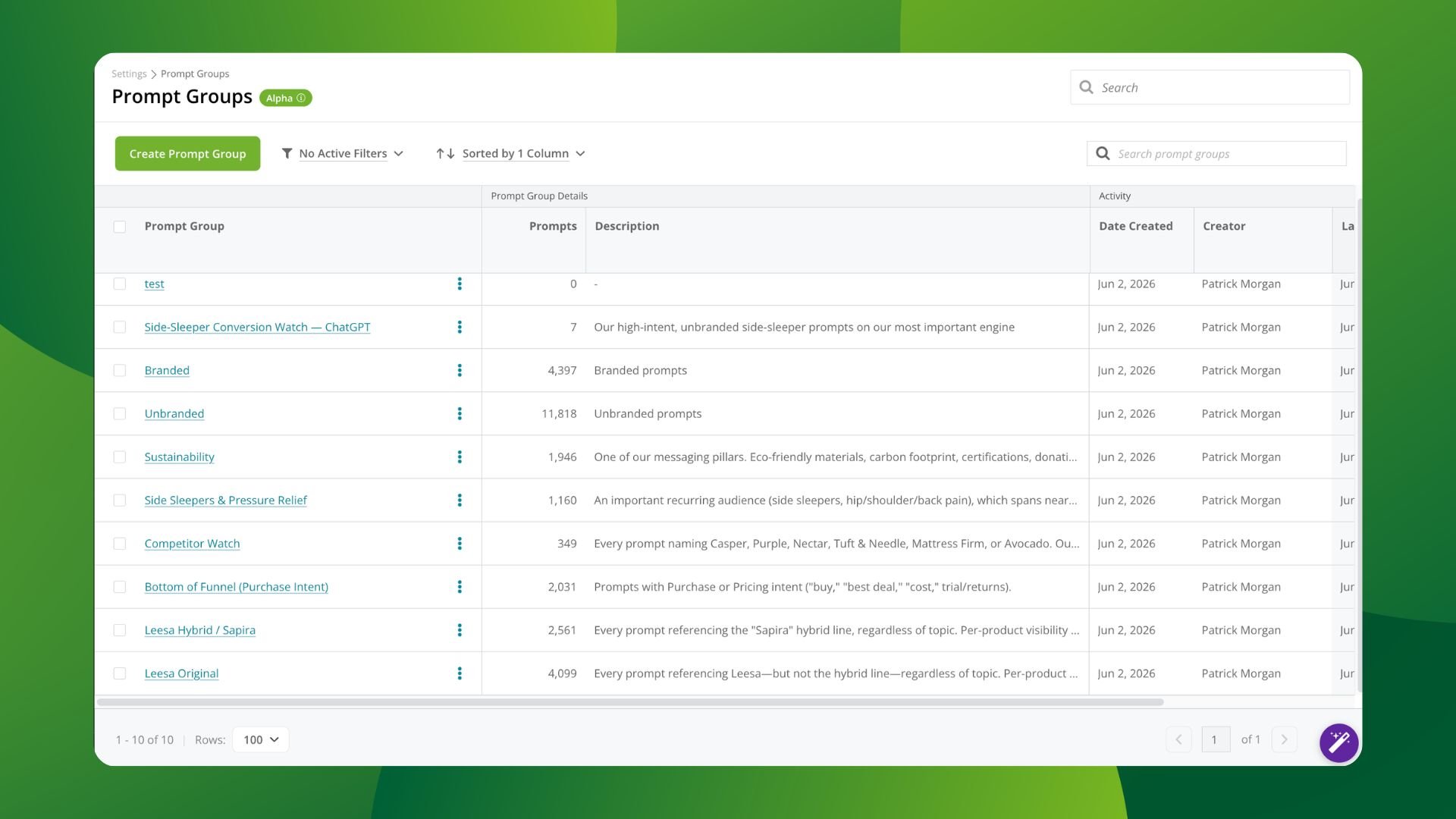Viewport: 1456px width, 819px height.
Task: Open the three-dot menu for Branded
Action: 460,370
